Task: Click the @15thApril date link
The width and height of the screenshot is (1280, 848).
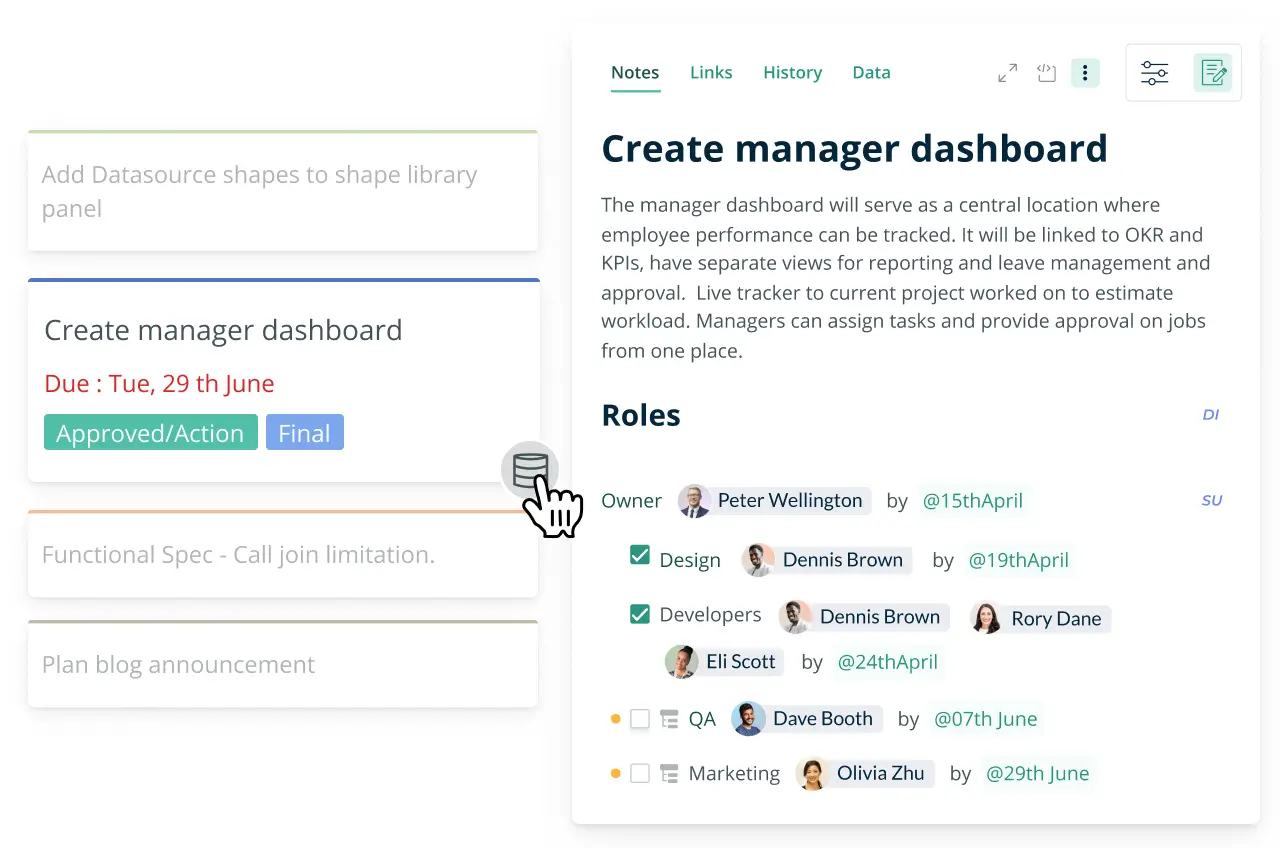Action: [972, 501]
